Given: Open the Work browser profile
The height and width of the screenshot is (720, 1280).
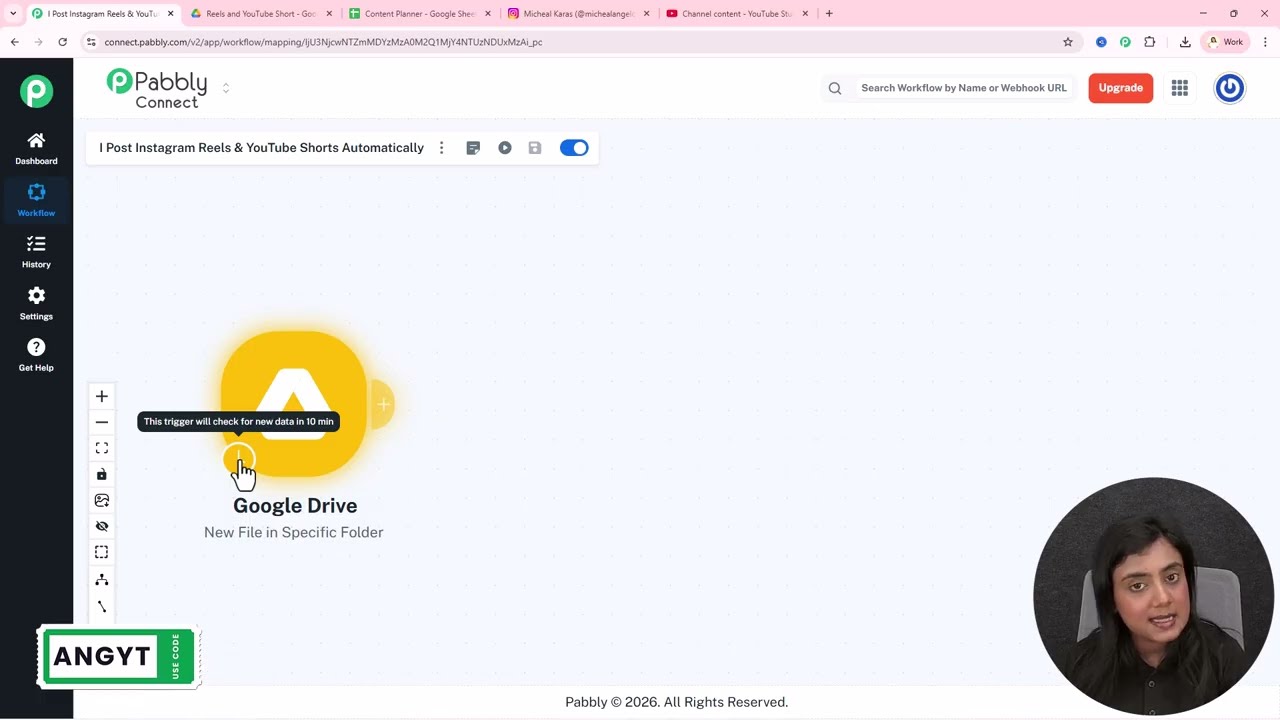Looking at the screenshot, I should click(1225, 42).
